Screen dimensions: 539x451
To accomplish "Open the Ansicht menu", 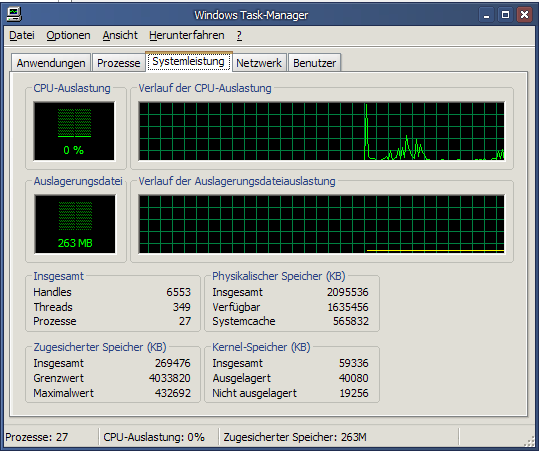I will (x=120, y=35).
